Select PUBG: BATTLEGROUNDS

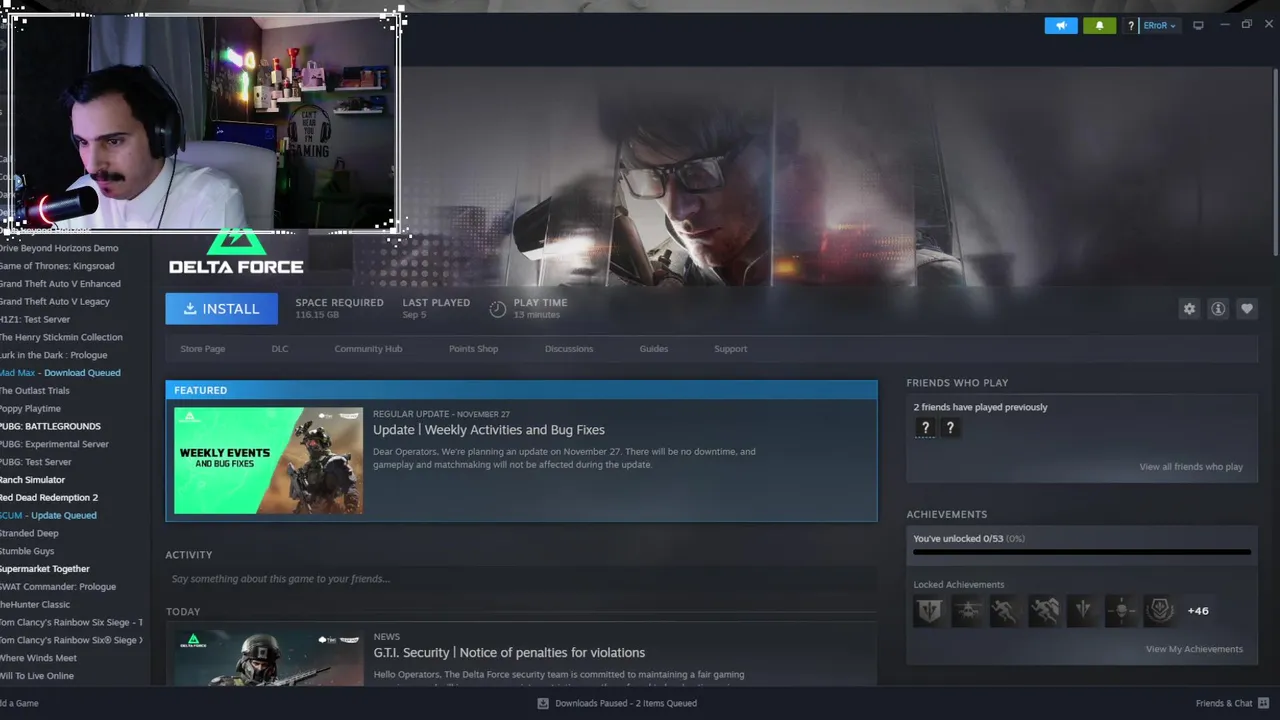(x=50, y=427)
